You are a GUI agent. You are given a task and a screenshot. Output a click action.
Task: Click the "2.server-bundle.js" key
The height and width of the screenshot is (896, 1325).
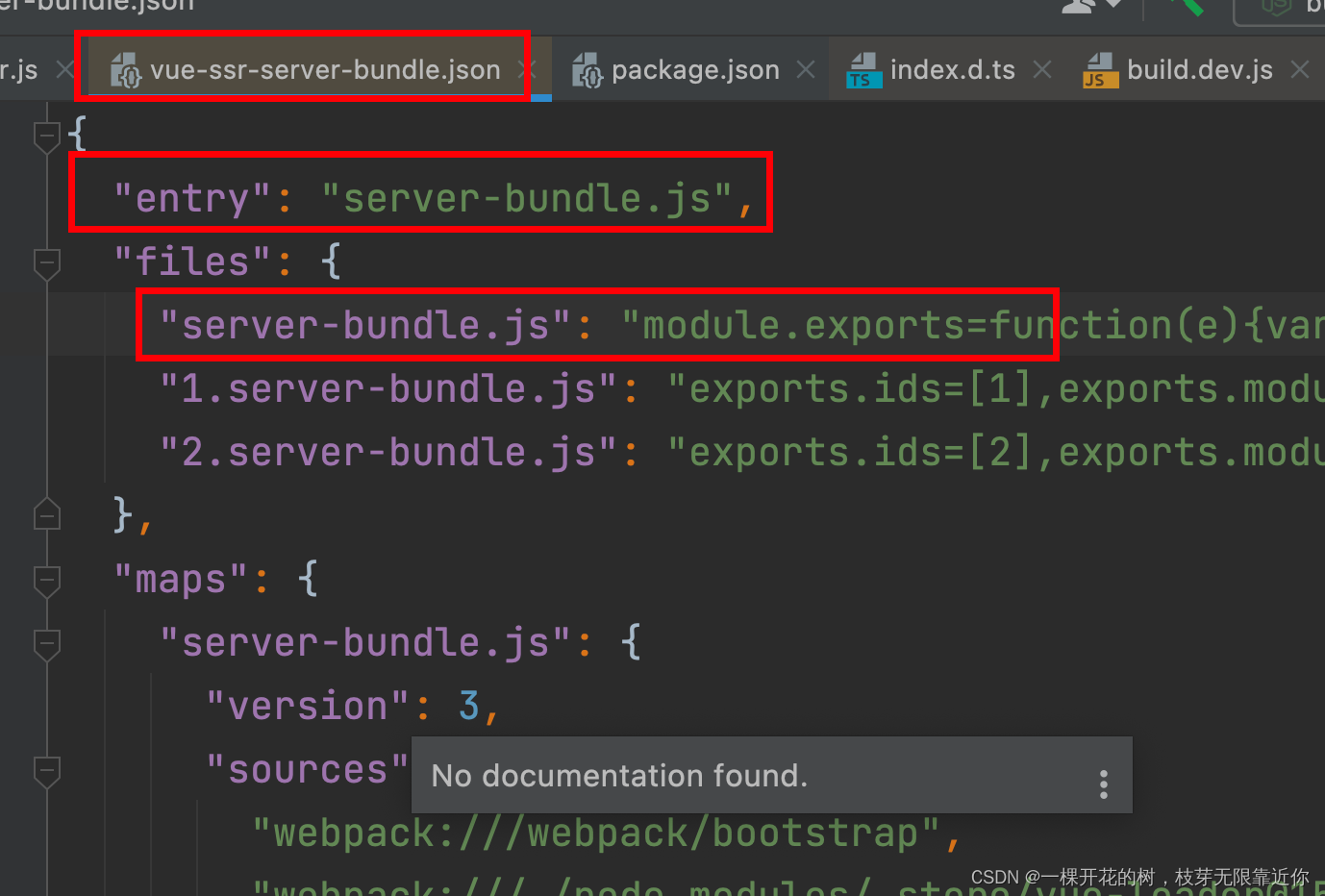click(388, 452)
